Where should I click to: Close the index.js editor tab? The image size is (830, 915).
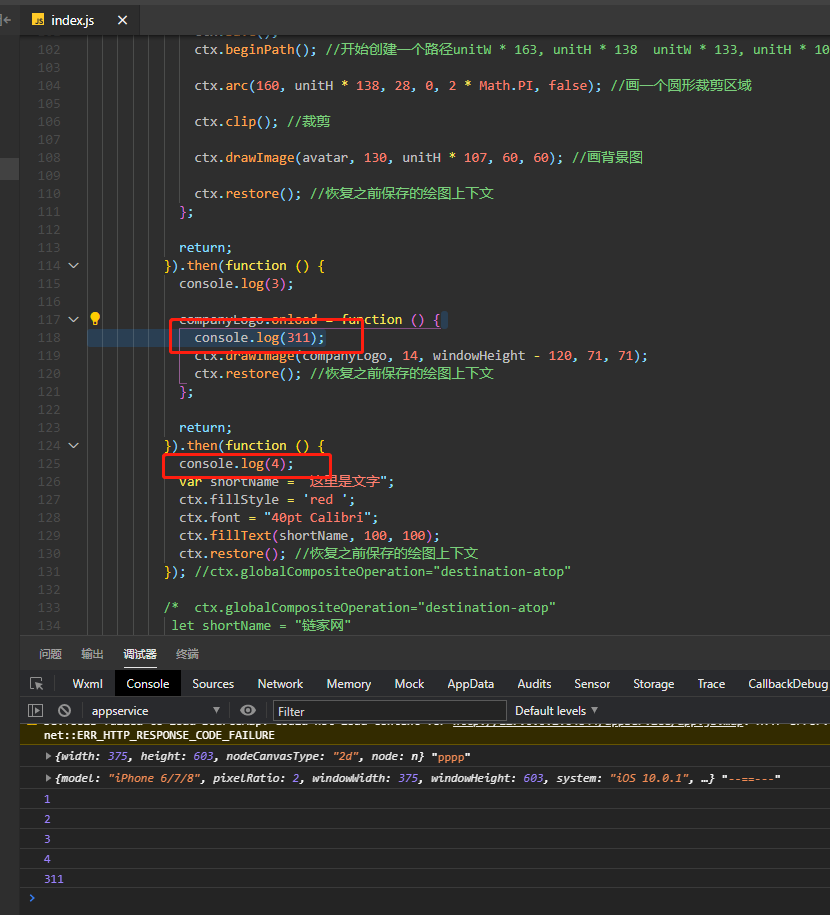[122, 20]
